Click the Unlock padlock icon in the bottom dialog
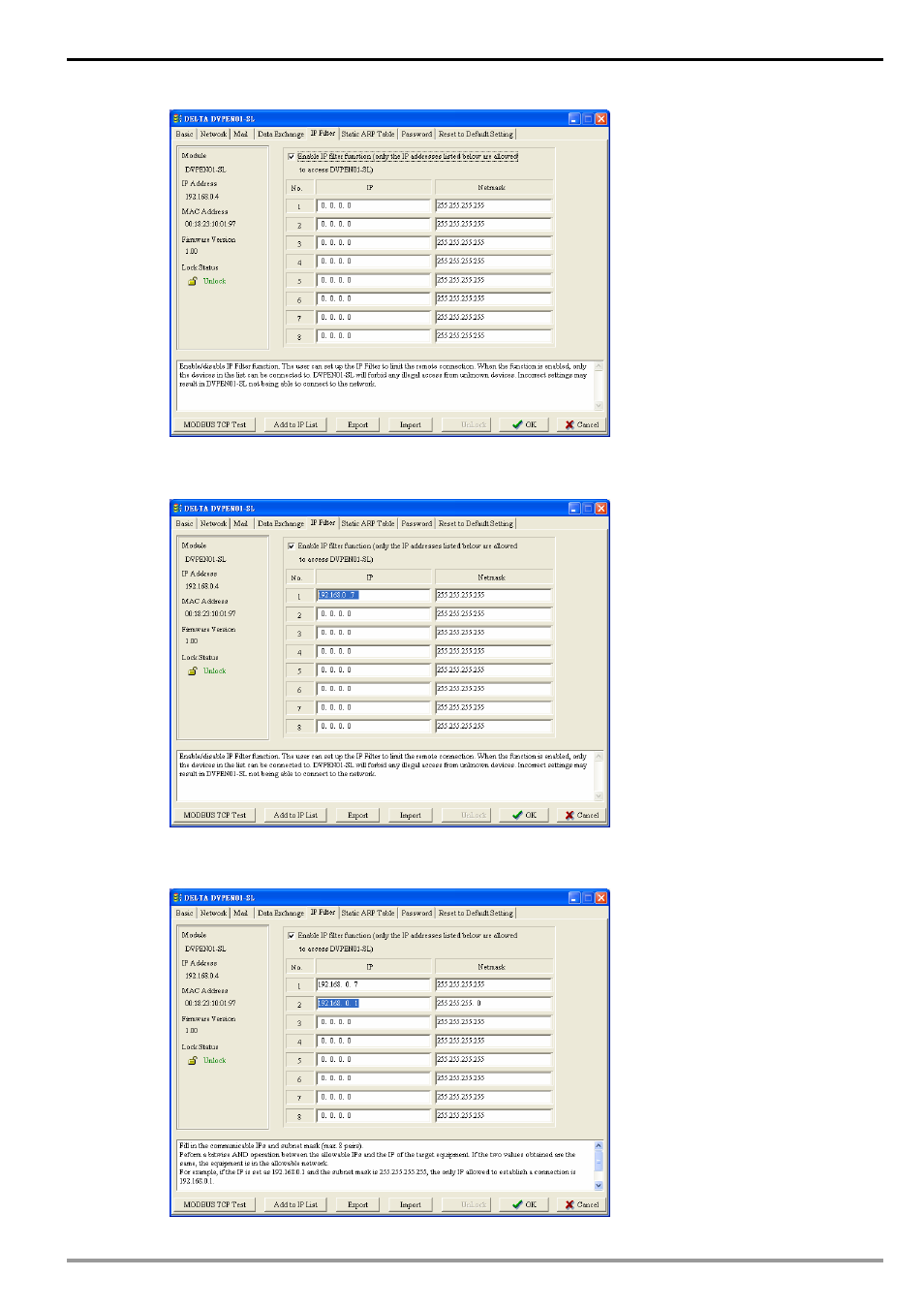The image size is (924, 1308). (x=193, y=1060)
